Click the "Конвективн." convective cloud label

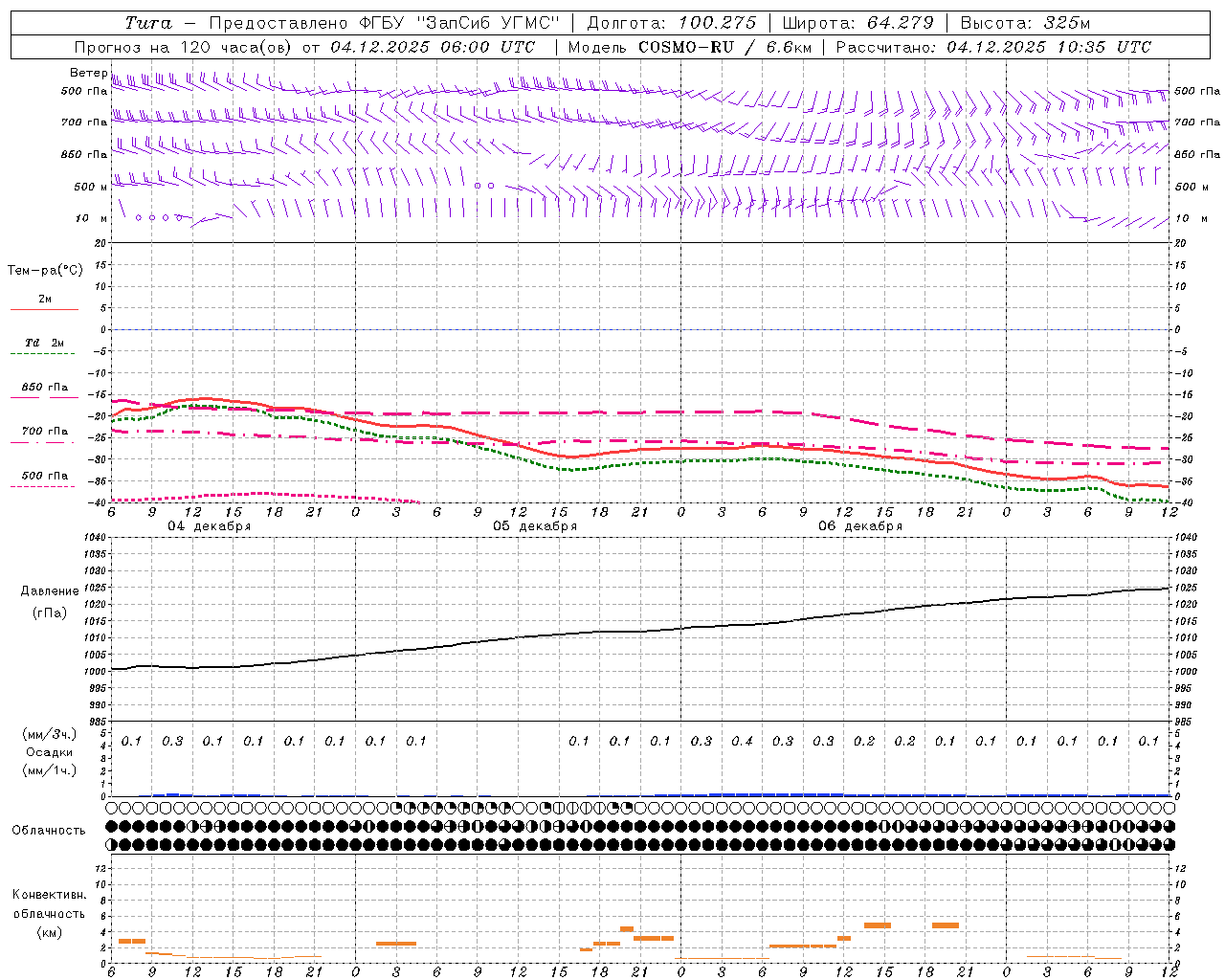point(49,895)
